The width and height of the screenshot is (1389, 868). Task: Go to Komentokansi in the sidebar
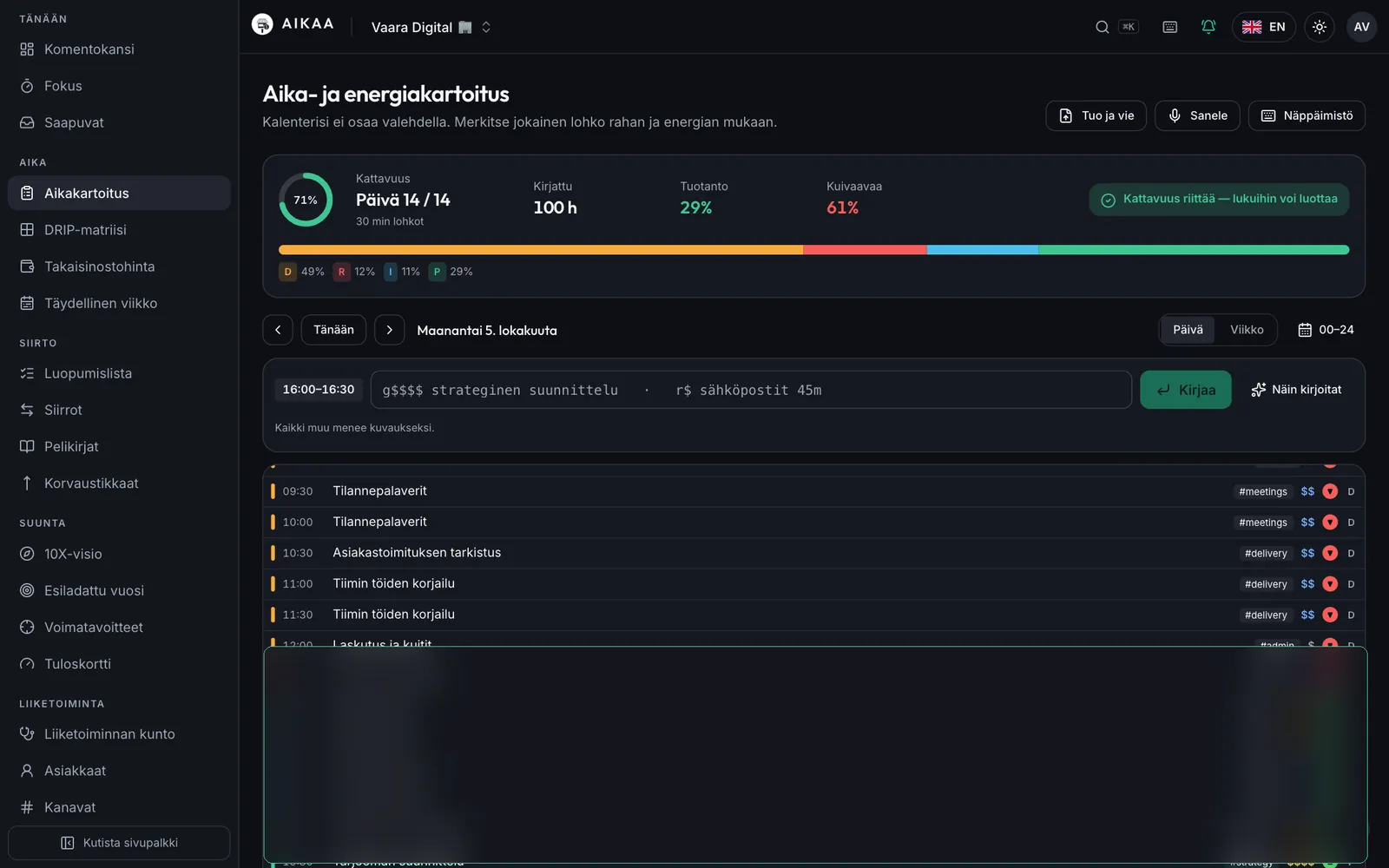119,49
